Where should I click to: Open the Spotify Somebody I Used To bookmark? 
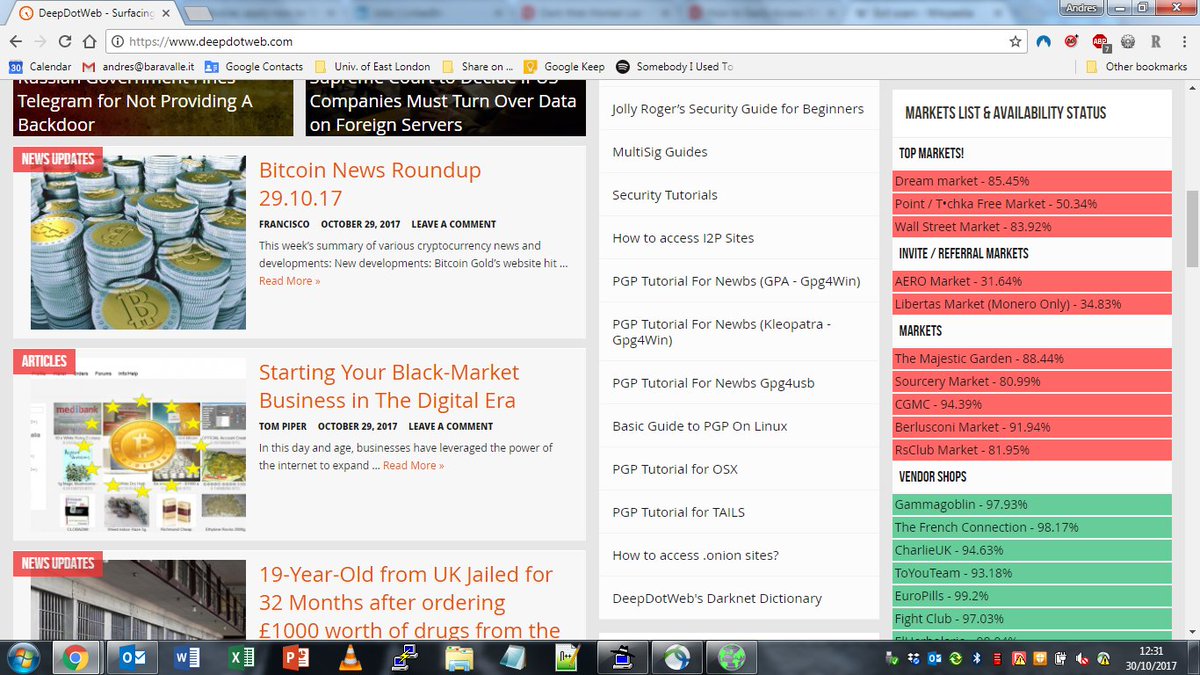674,67
